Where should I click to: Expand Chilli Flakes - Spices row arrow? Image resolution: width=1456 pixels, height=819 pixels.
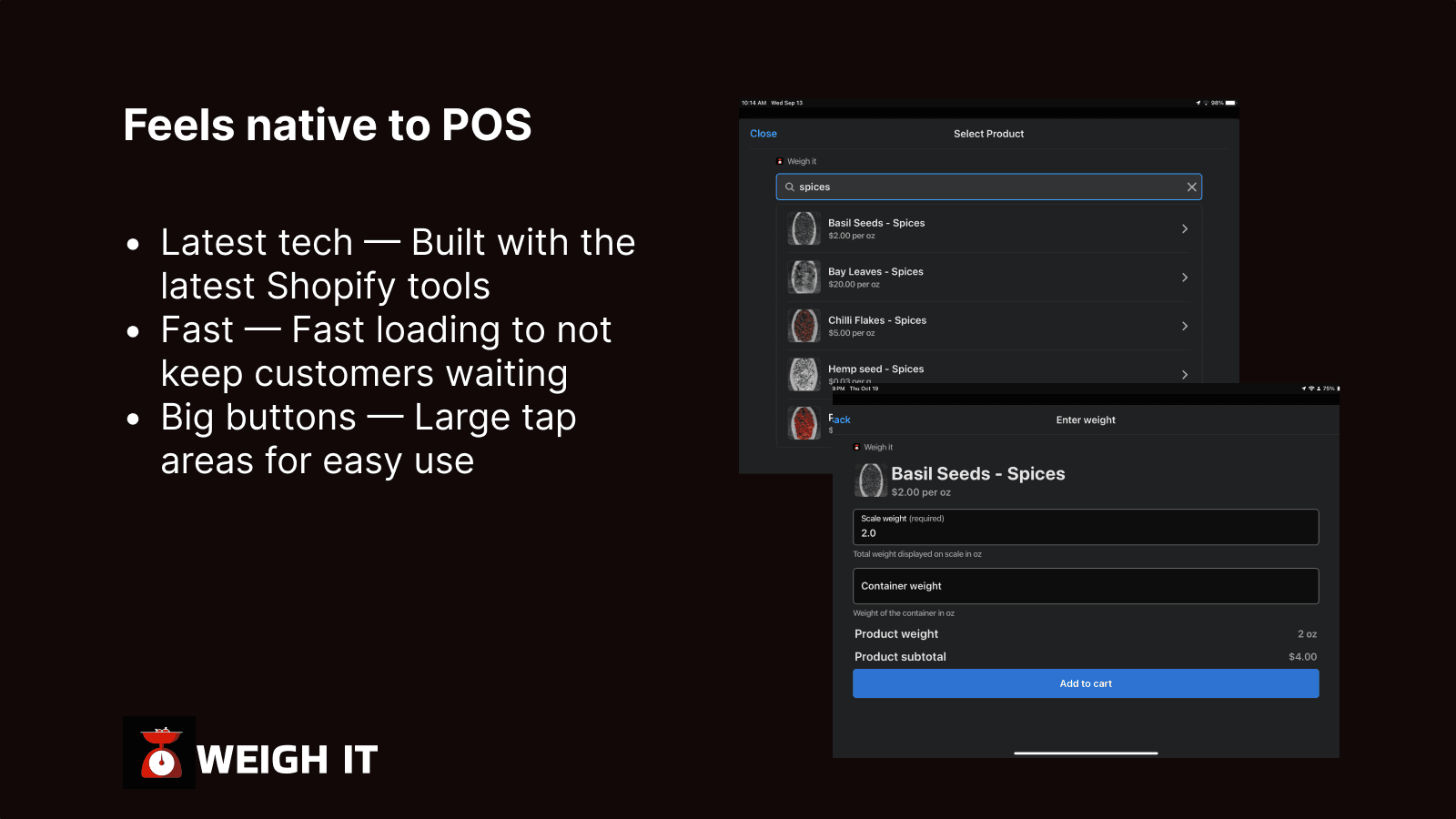pos(1184,326)
